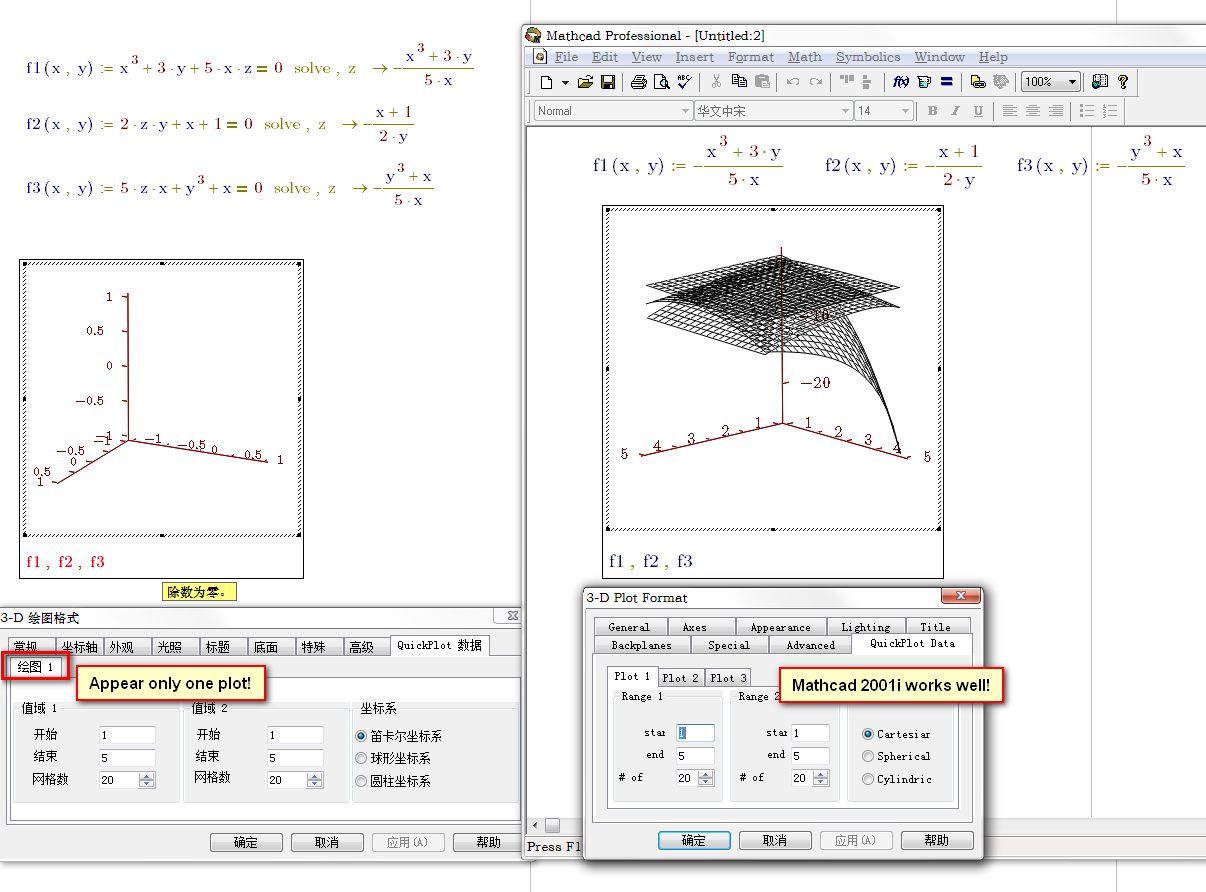Select the 圆柱坐标系 radio button
1206x892 pixels.
pos(361,781)
